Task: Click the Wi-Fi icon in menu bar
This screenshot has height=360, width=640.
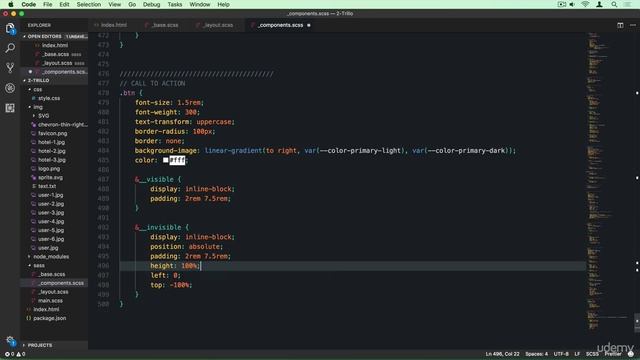Action: click(x=585, y=4)
